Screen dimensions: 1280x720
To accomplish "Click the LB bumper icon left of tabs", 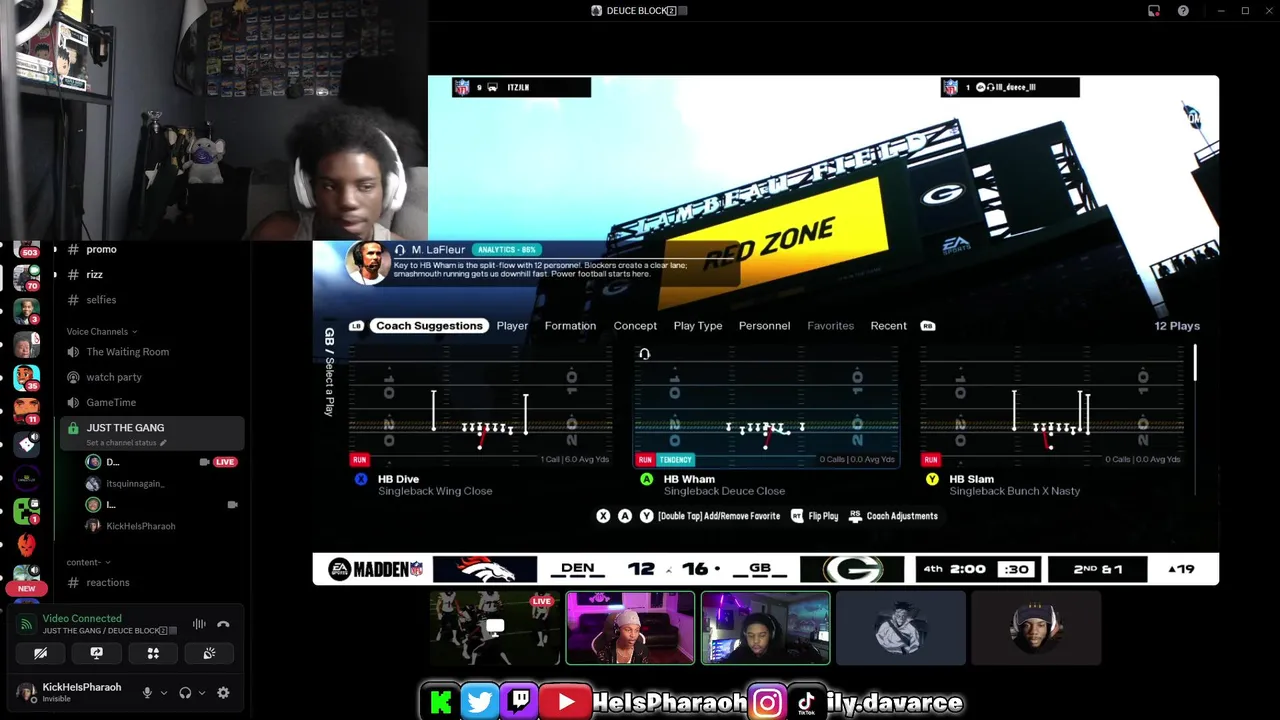I will pyautogui.click(x=356, y=326).
